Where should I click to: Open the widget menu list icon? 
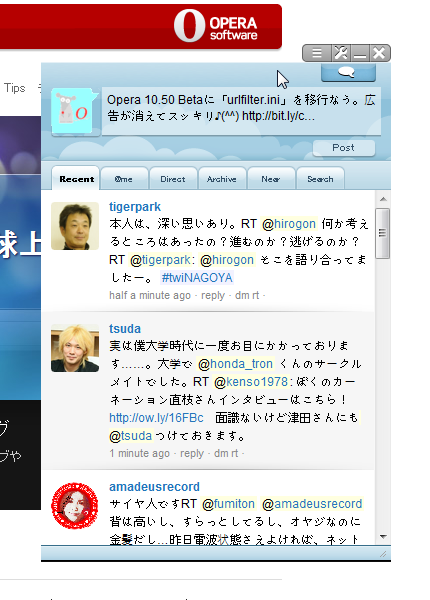click(317, 53)
